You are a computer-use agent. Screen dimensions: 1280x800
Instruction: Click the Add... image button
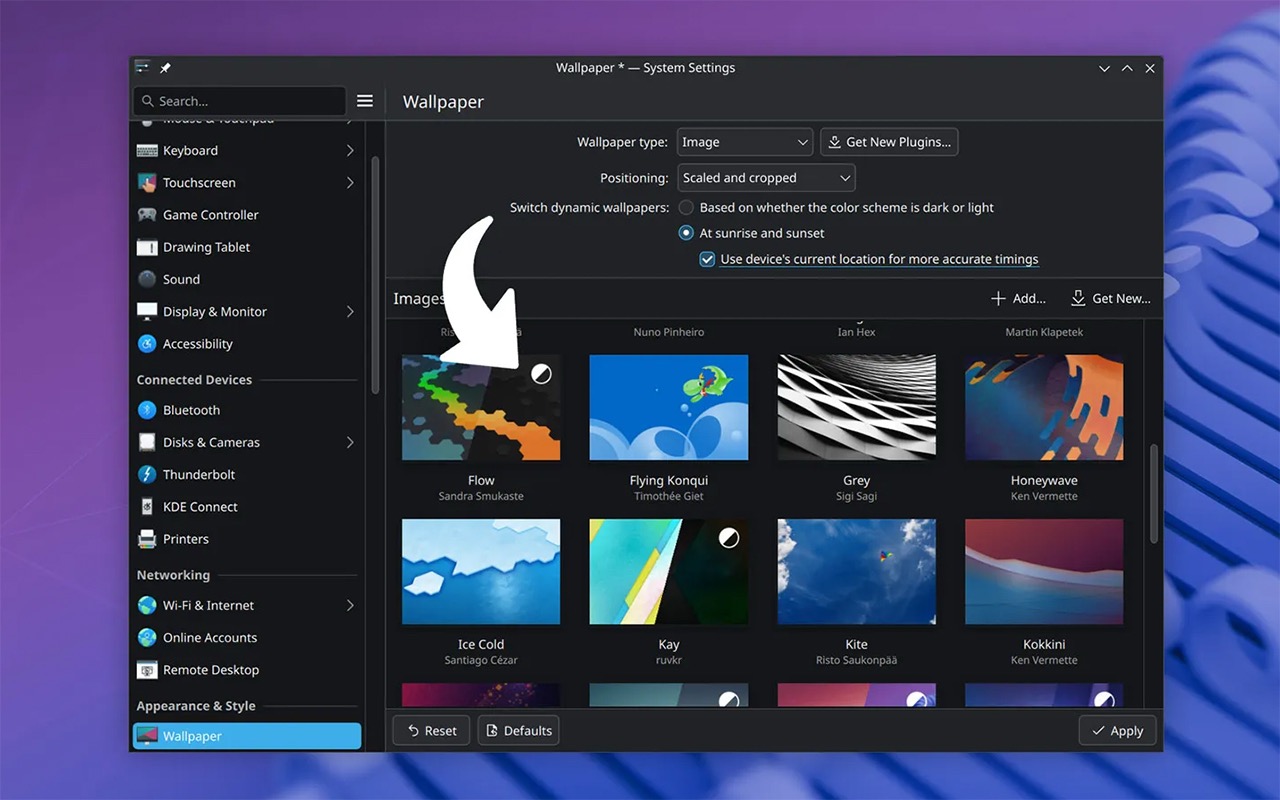coord(1018,298)
